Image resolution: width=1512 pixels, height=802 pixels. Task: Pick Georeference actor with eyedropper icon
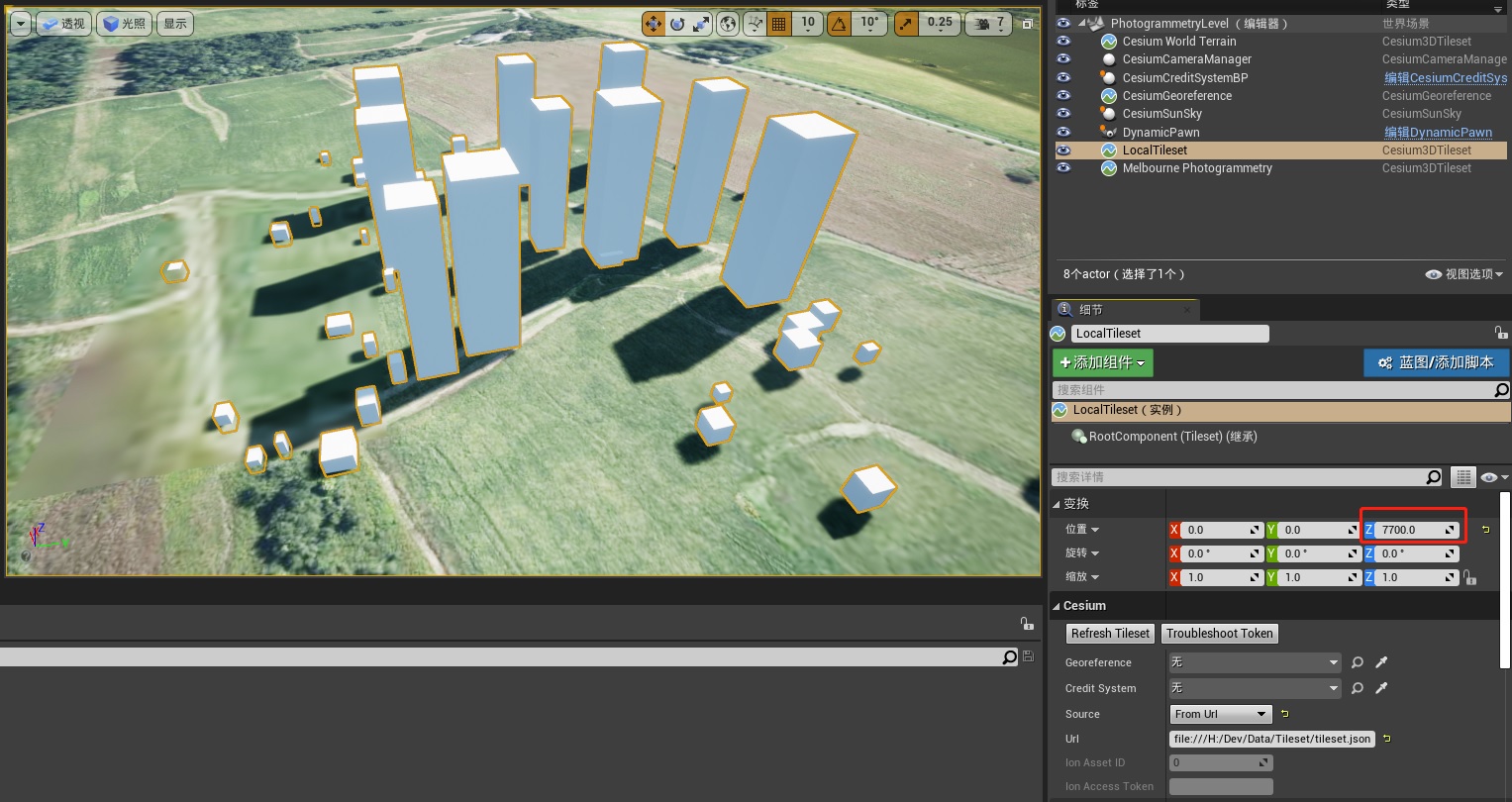coord(1381,662)
